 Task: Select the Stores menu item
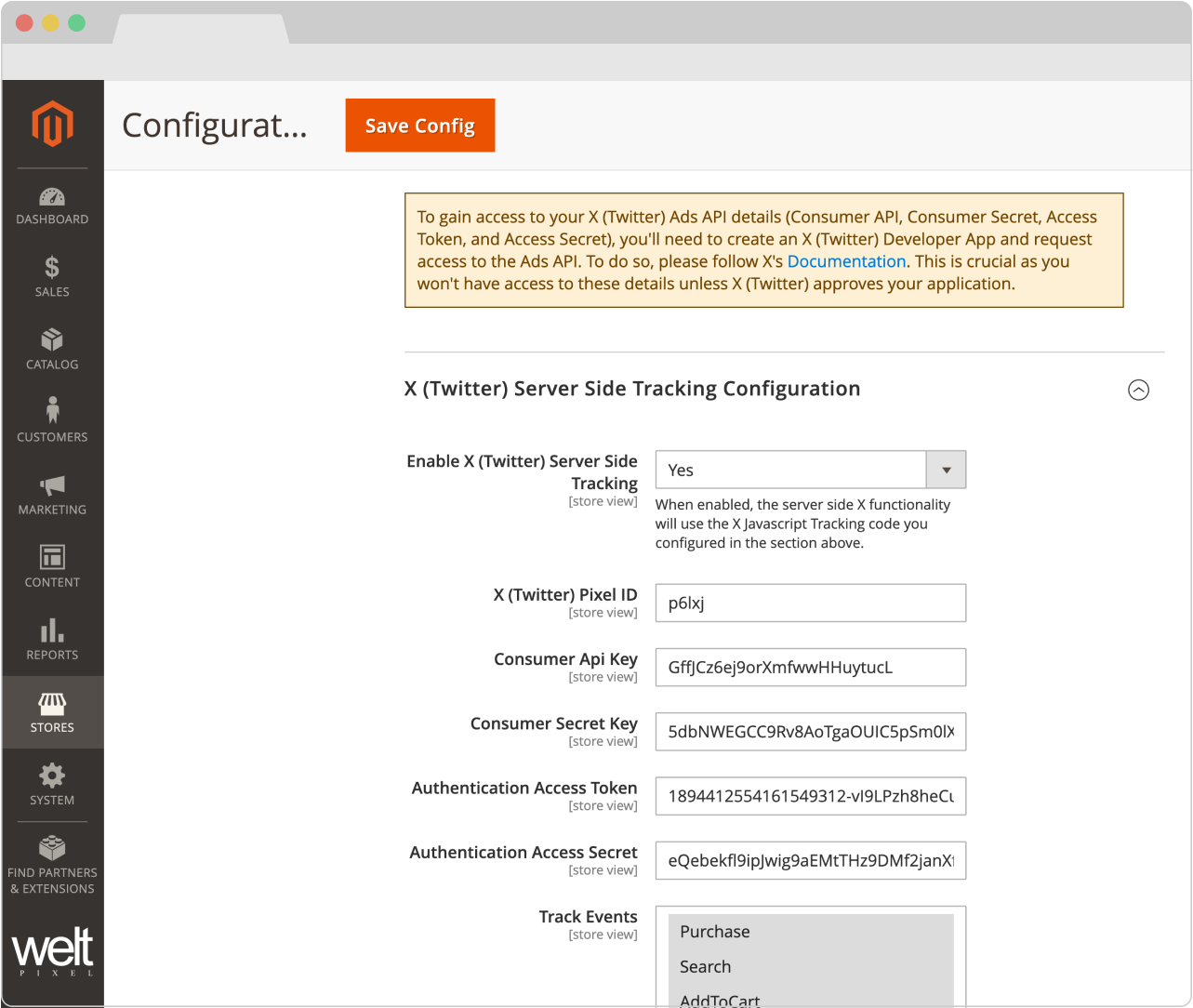(52, 711)
